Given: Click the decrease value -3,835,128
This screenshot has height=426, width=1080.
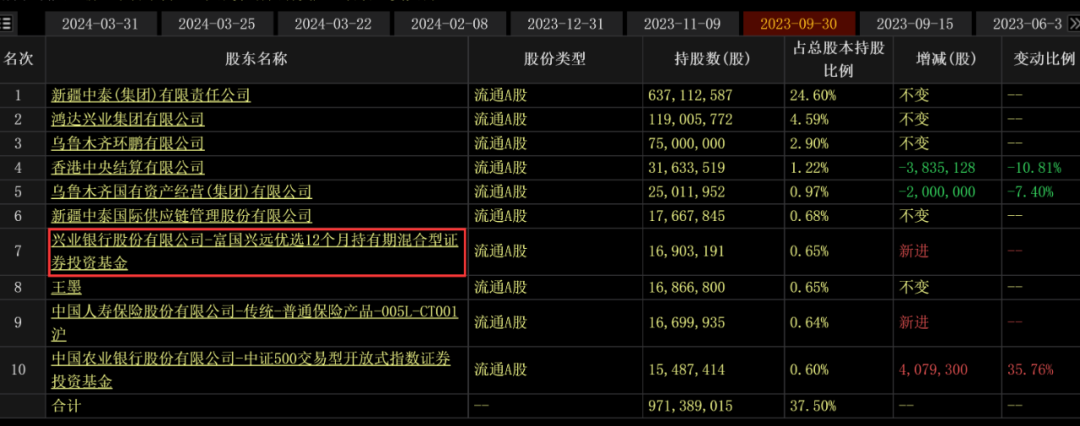Looking at the screenshot, I should 937,168.
